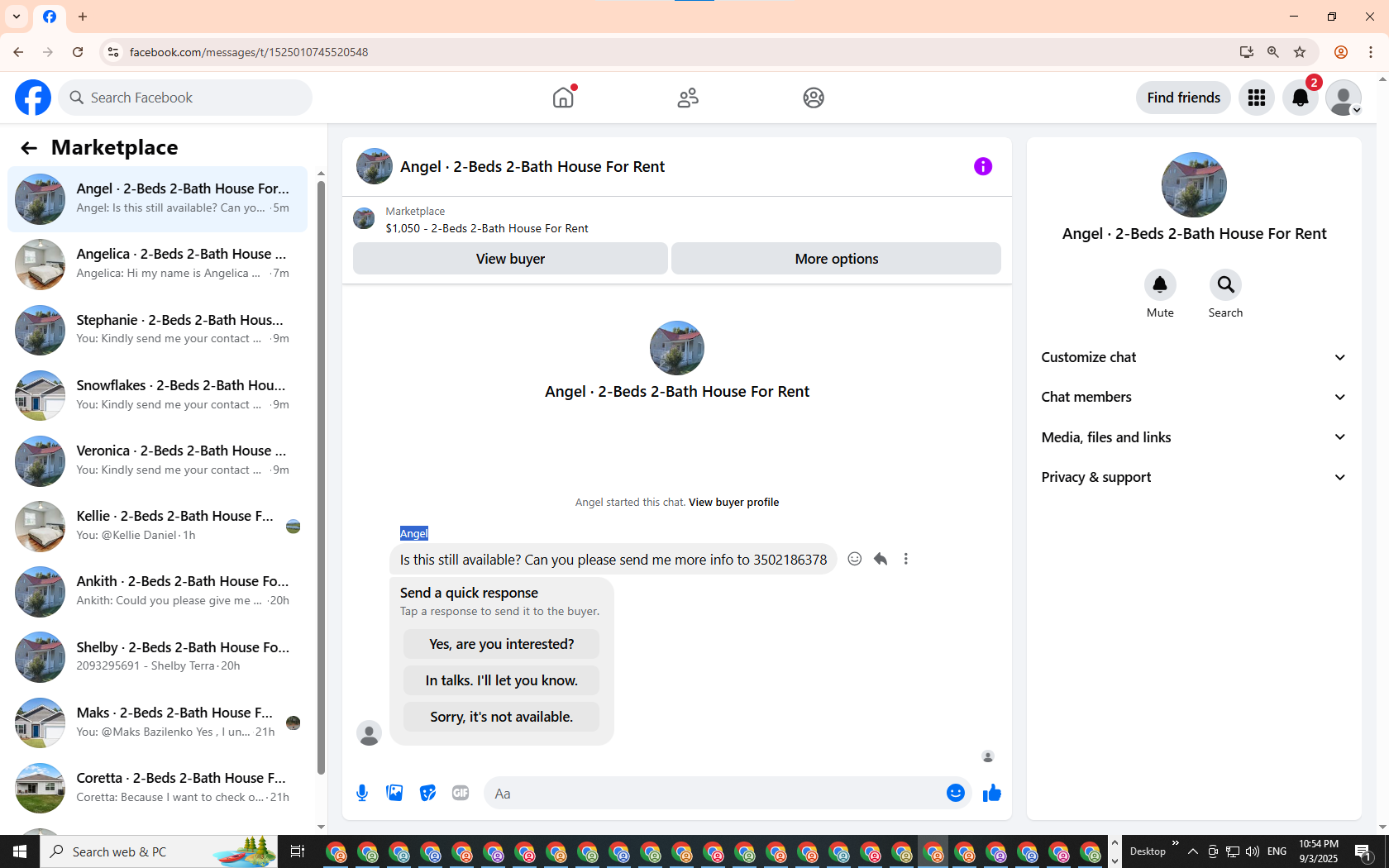
Task: Open Chrome tab search dropdown arrow
Action: click(x=17, y=17)
